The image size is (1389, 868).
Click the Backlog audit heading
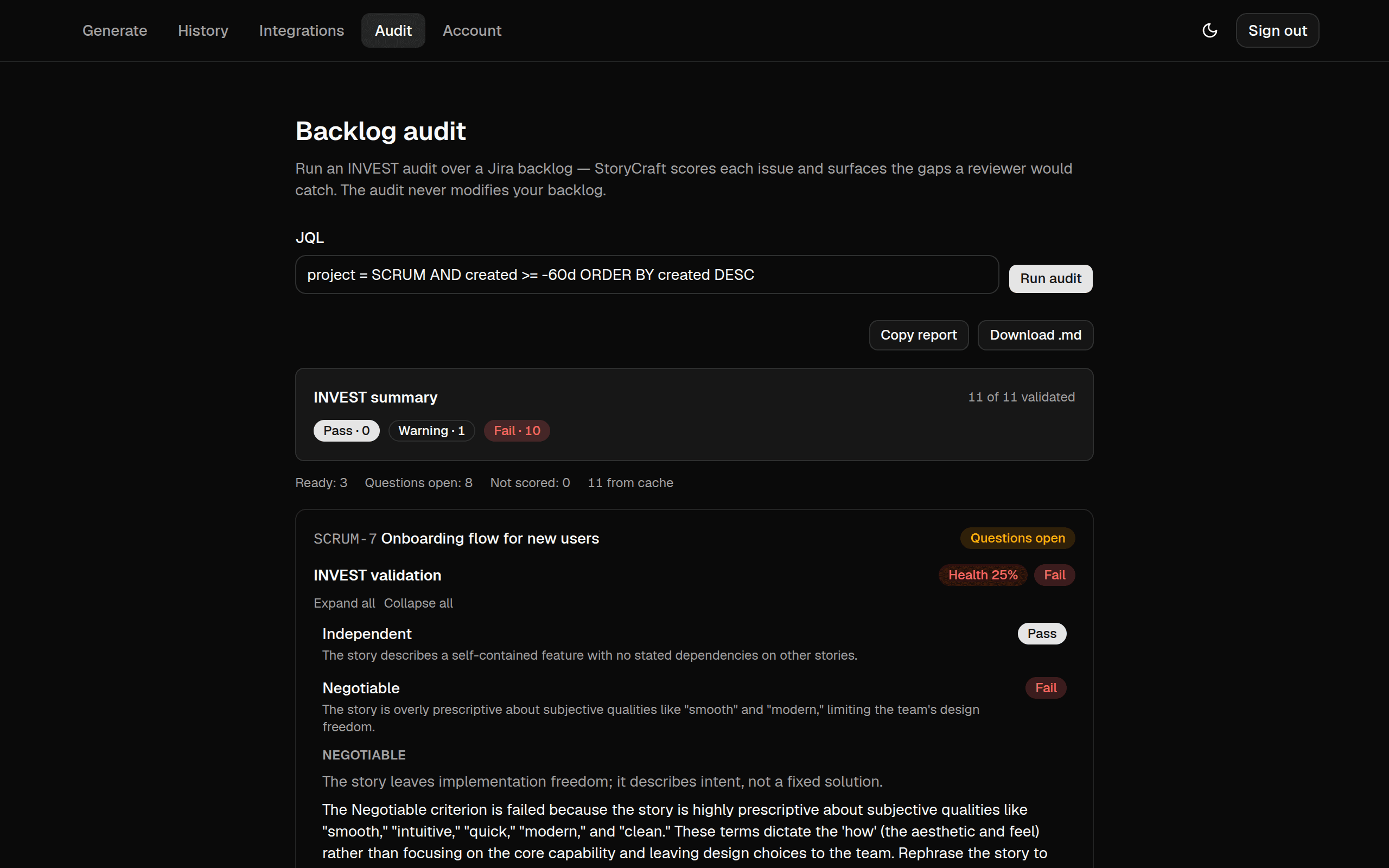[x=380, y=131]
